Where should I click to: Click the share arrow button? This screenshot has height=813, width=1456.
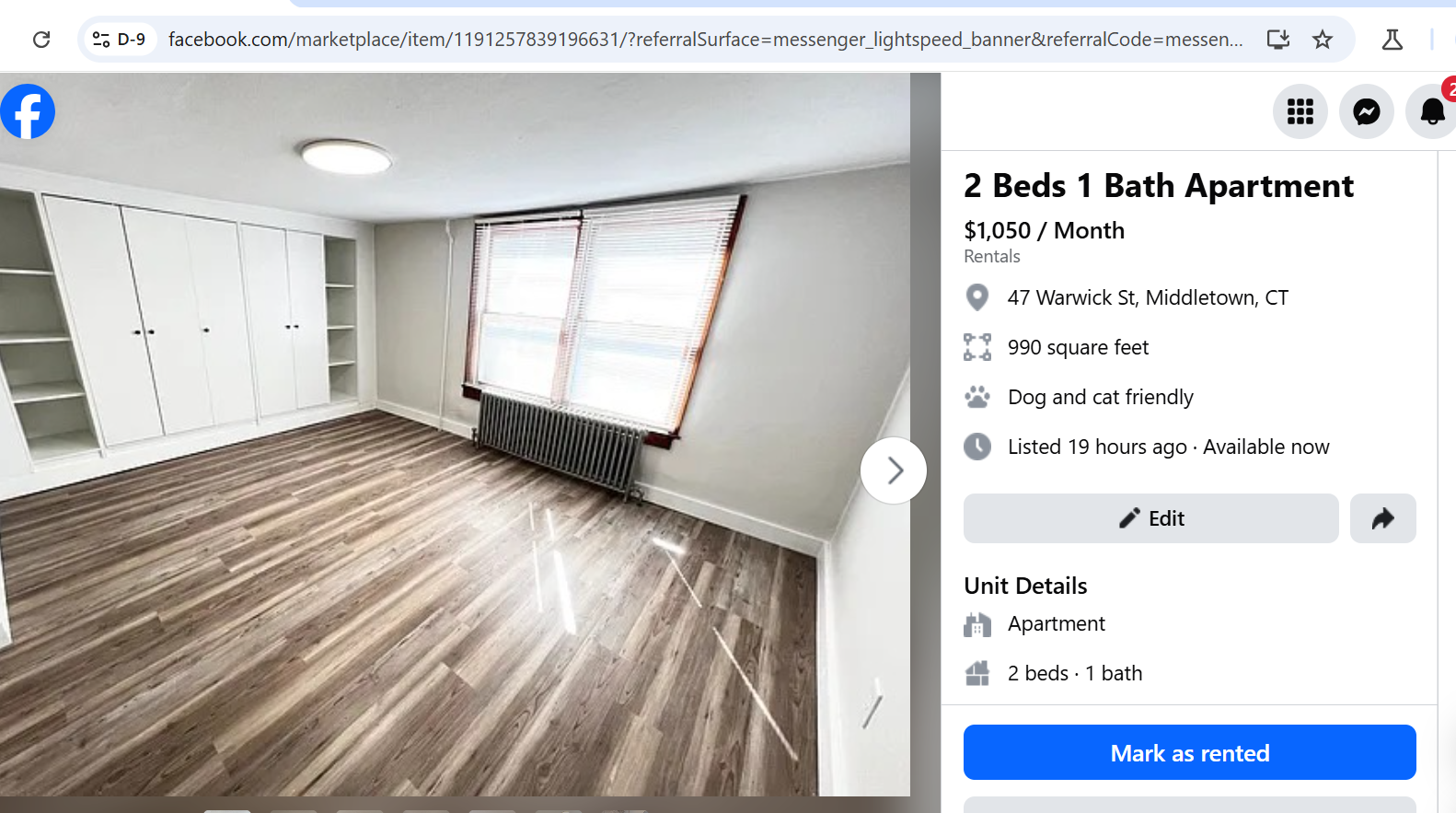pos(1382,518)
